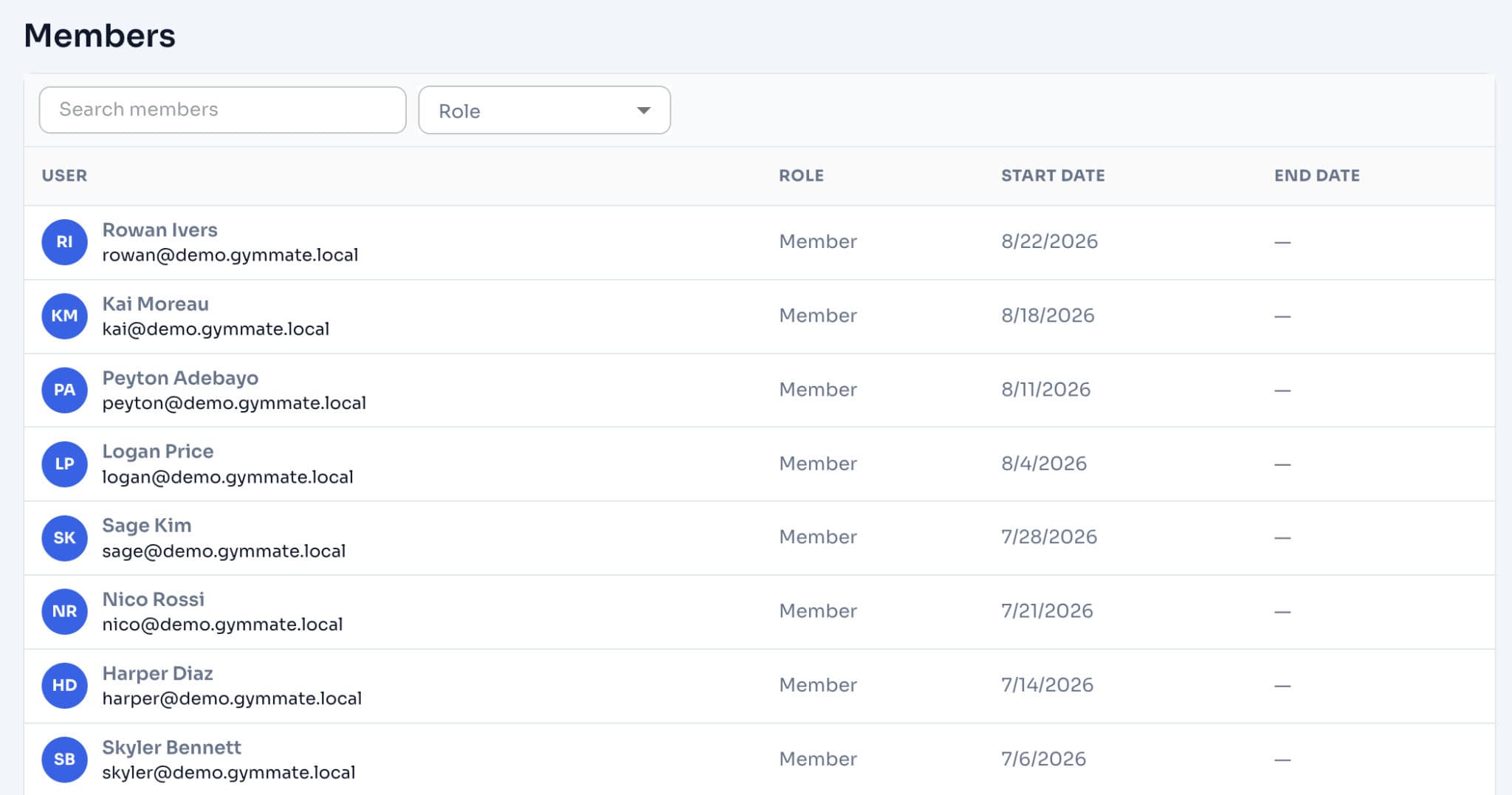Open Kai Moreau member name
The height and width of the screenshot is (795, 1512).
[x=155, y=303]
